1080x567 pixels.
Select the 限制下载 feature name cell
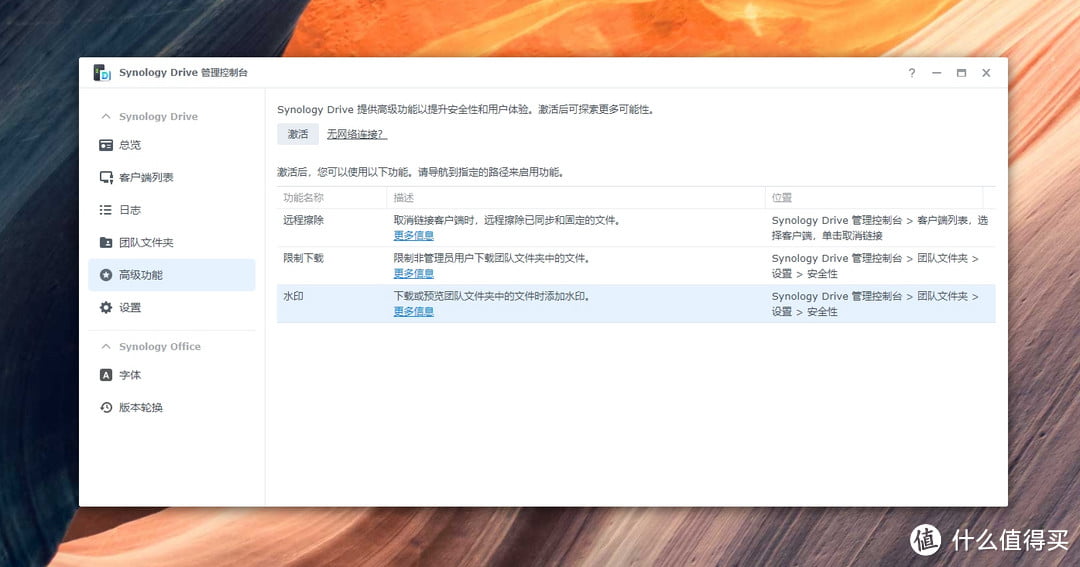point(304,258)
